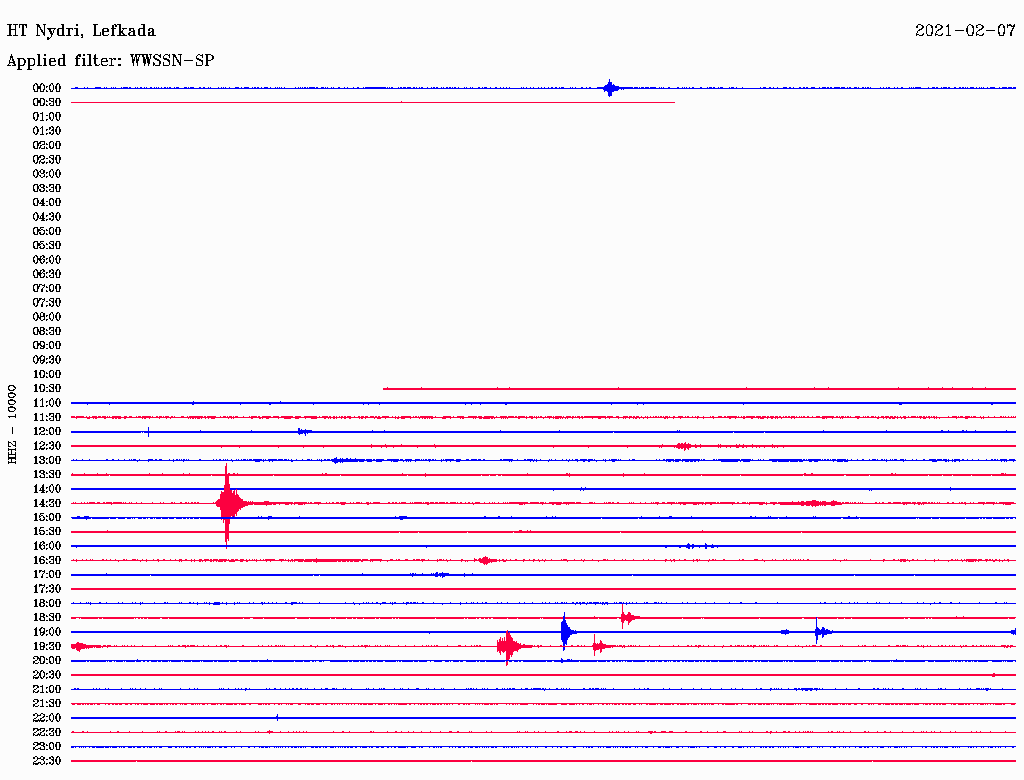Select the 02:00 time label

[x=47, y=145]
